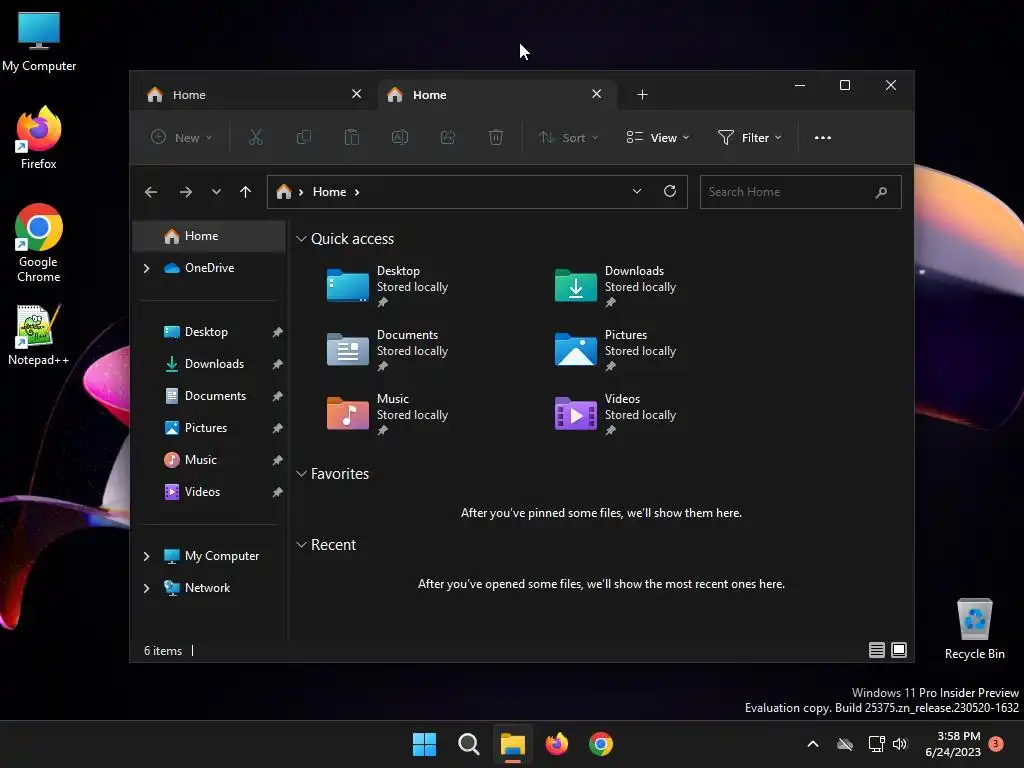Collapse the Favorites section

coord(301,474)
